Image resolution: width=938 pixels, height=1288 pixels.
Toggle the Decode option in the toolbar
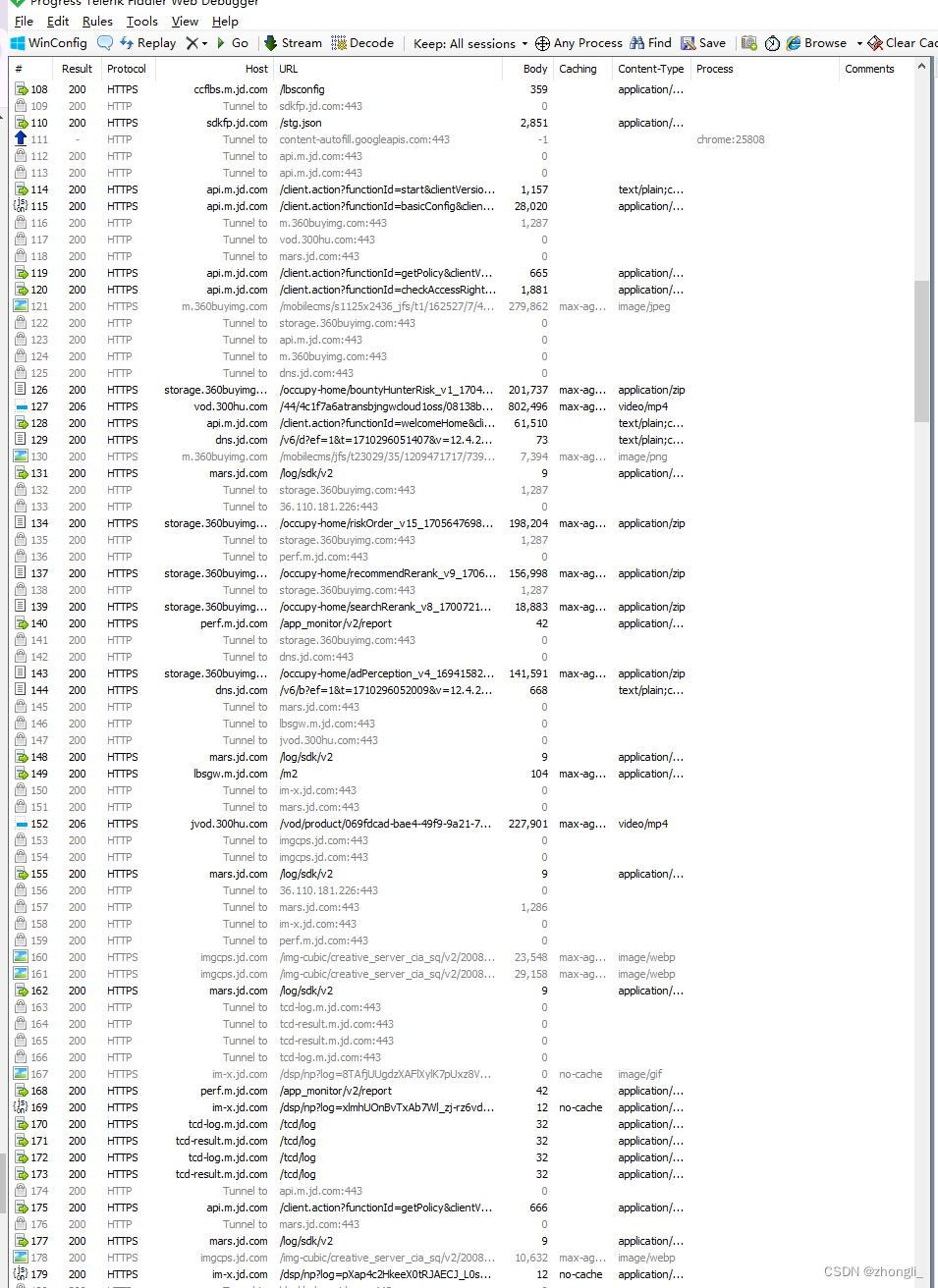tap(362, 43)
